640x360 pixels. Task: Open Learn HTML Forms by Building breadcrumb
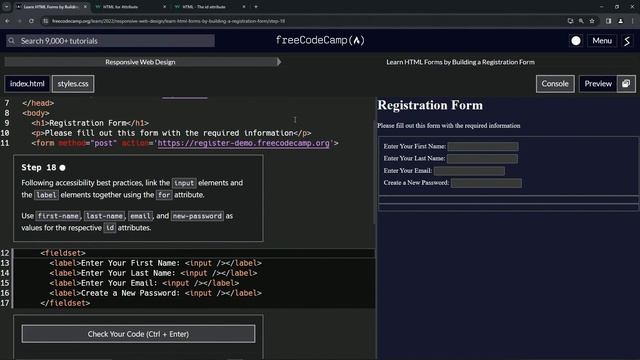click(460, 62)
